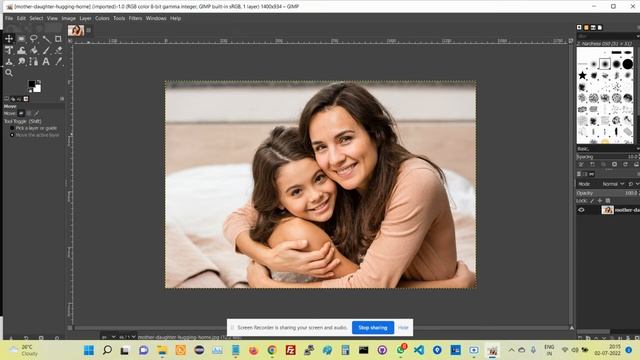The height and width of the screenshot is (360, 640).
Task: Open the Edit menu
Action: coord(21,18)
